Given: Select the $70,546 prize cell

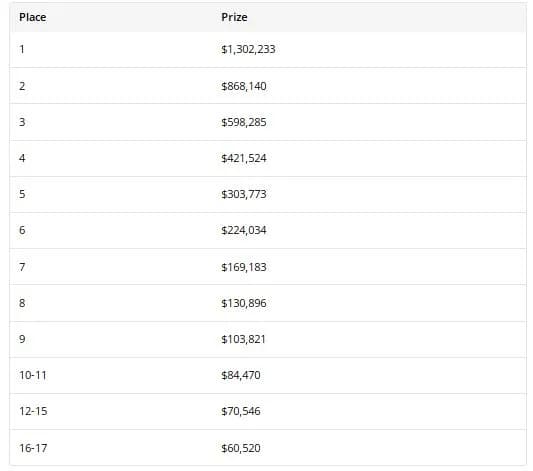Looking at the screenshot, I should (241, 411).
